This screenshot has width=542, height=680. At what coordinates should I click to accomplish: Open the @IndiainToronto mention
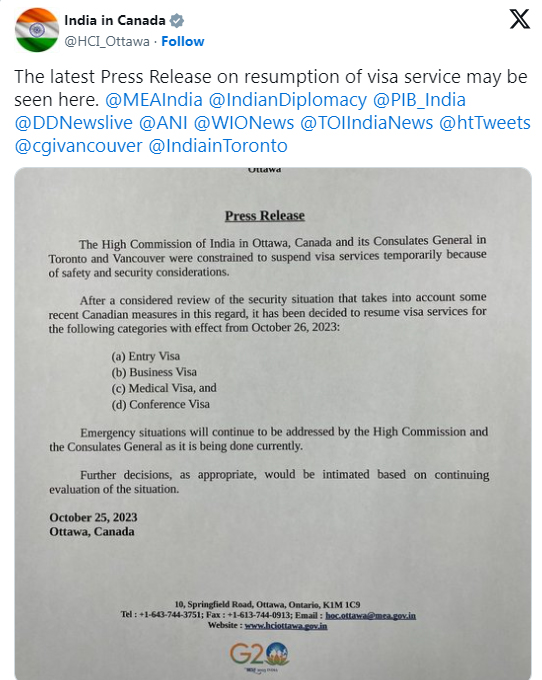(x=218, y=146)
